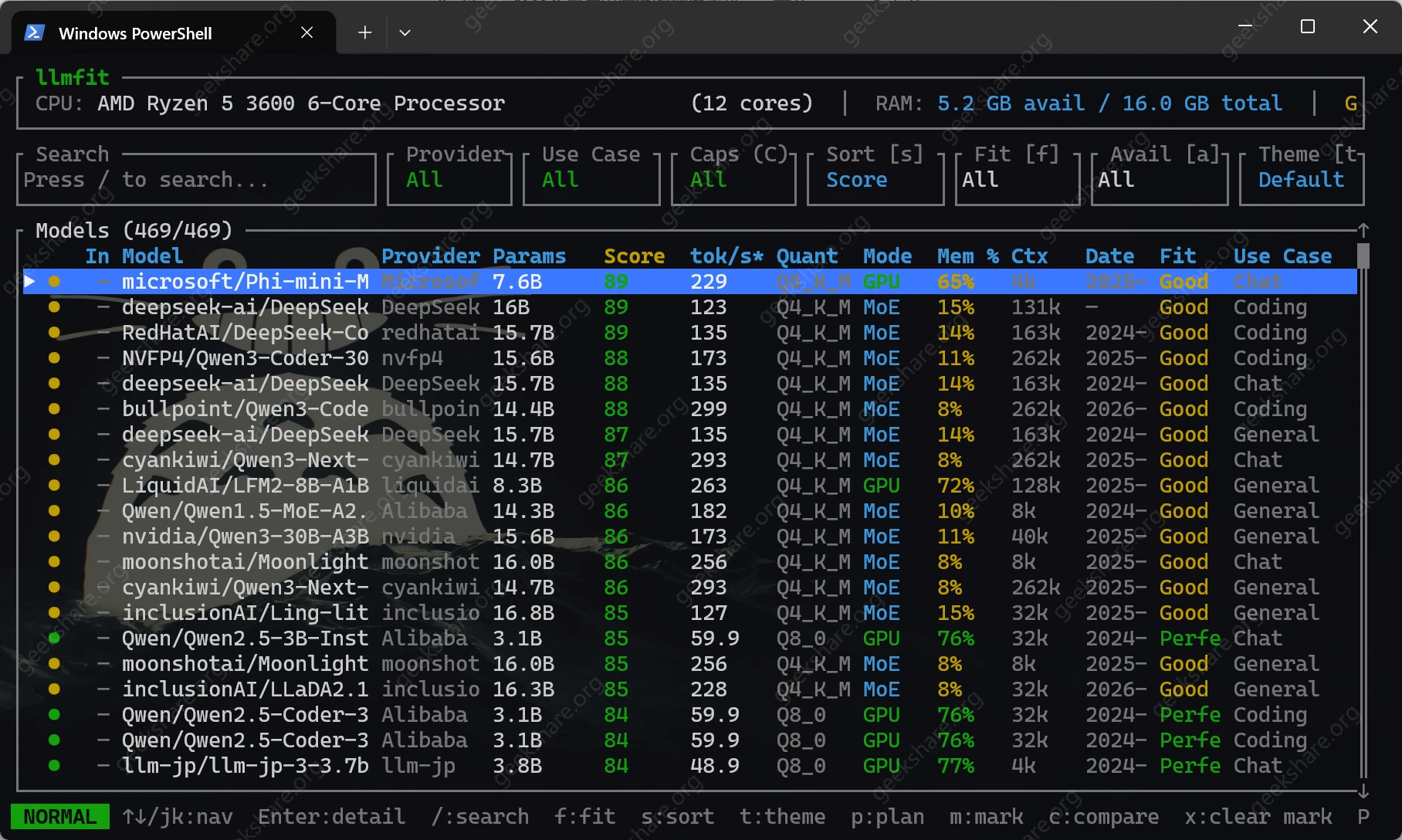
Task: Select the Windows PowerShell tab
Action: point(174,32)
